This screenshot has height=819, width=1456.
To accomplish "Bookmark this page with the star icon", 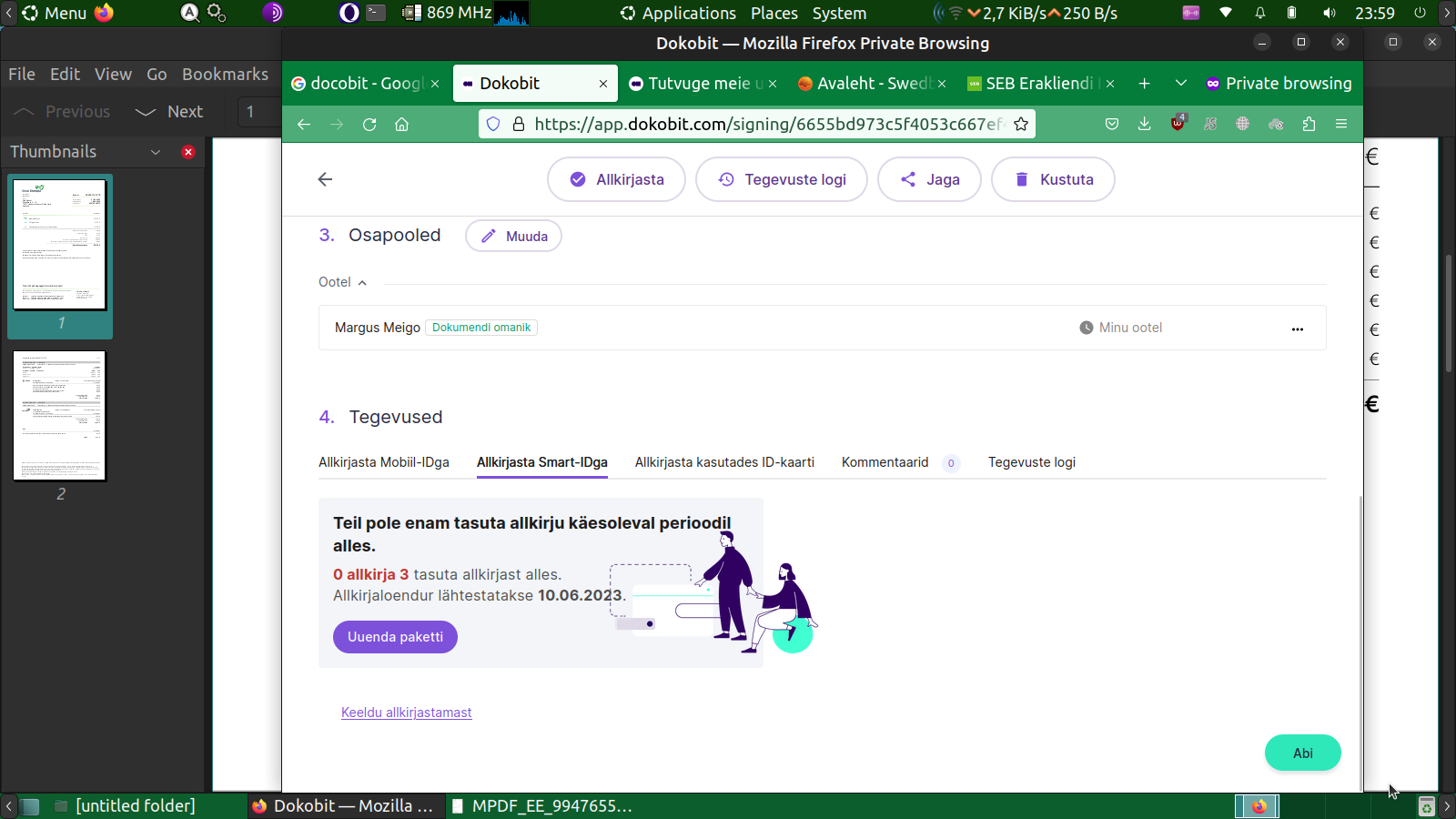I will point(1021,124).
